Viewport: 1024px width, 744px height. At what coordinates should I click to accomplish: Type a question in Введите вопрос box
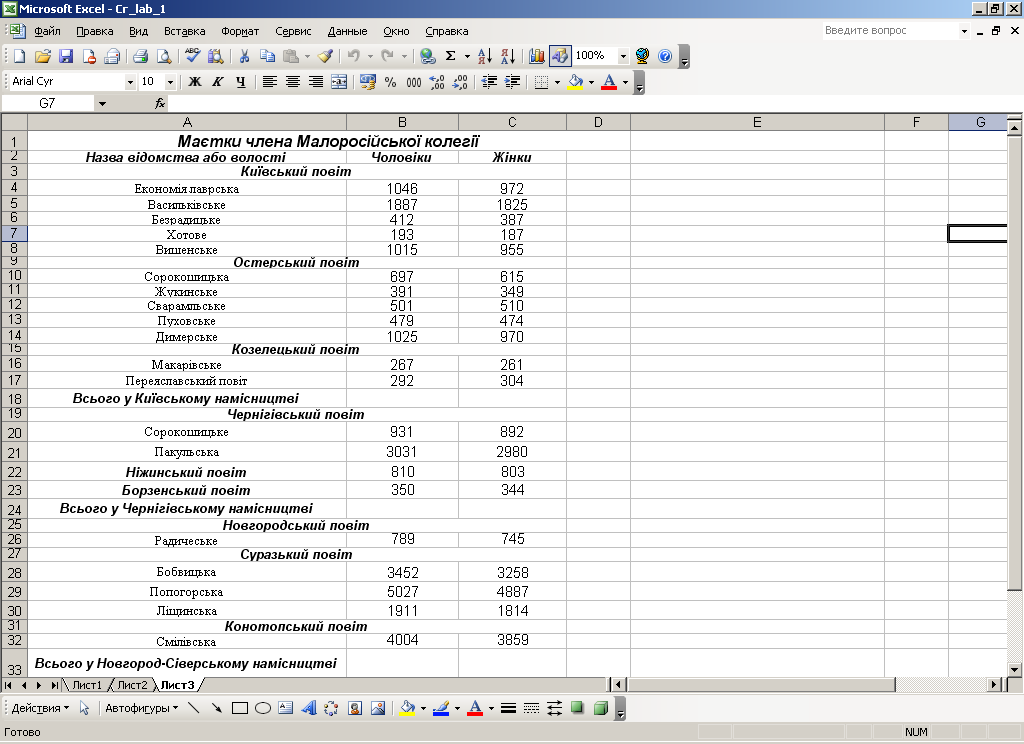point(890,30)
